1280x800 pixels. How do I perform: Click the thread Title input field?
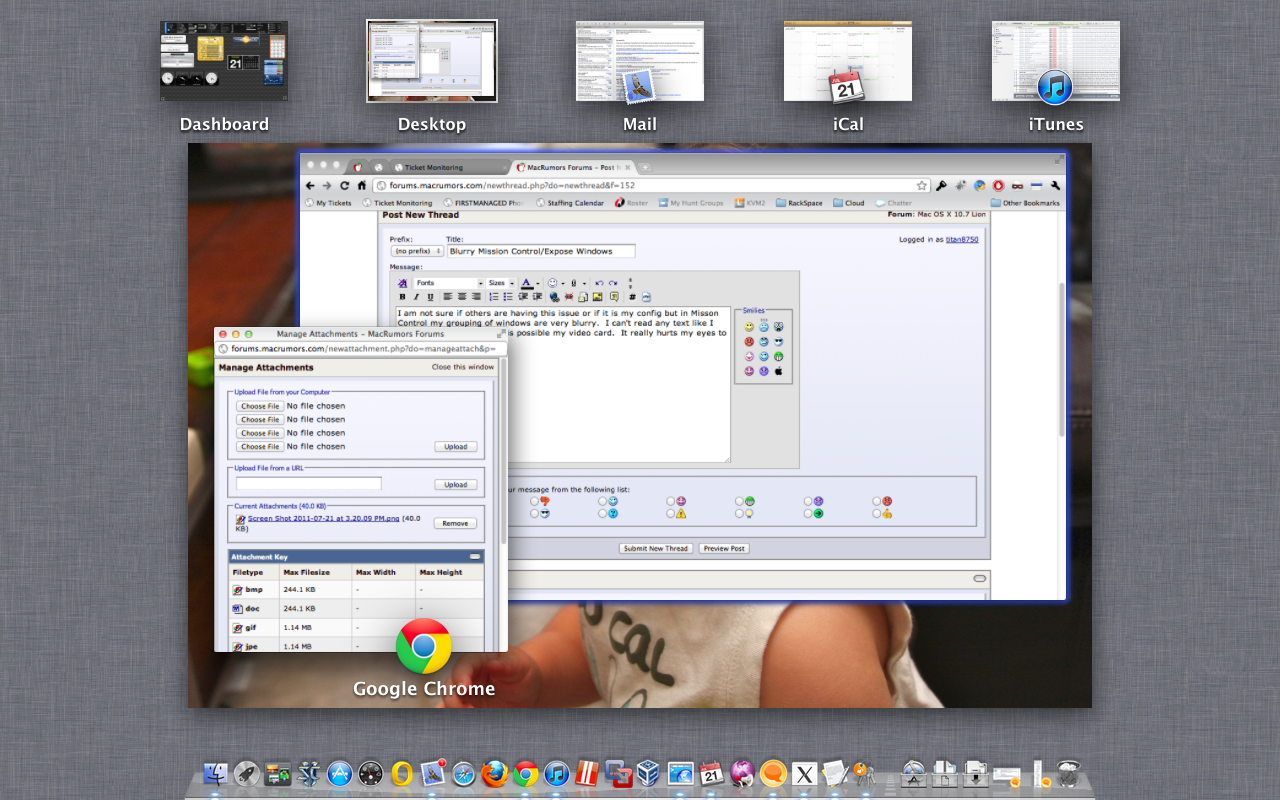pyautogui.click(x=541, y=251)
